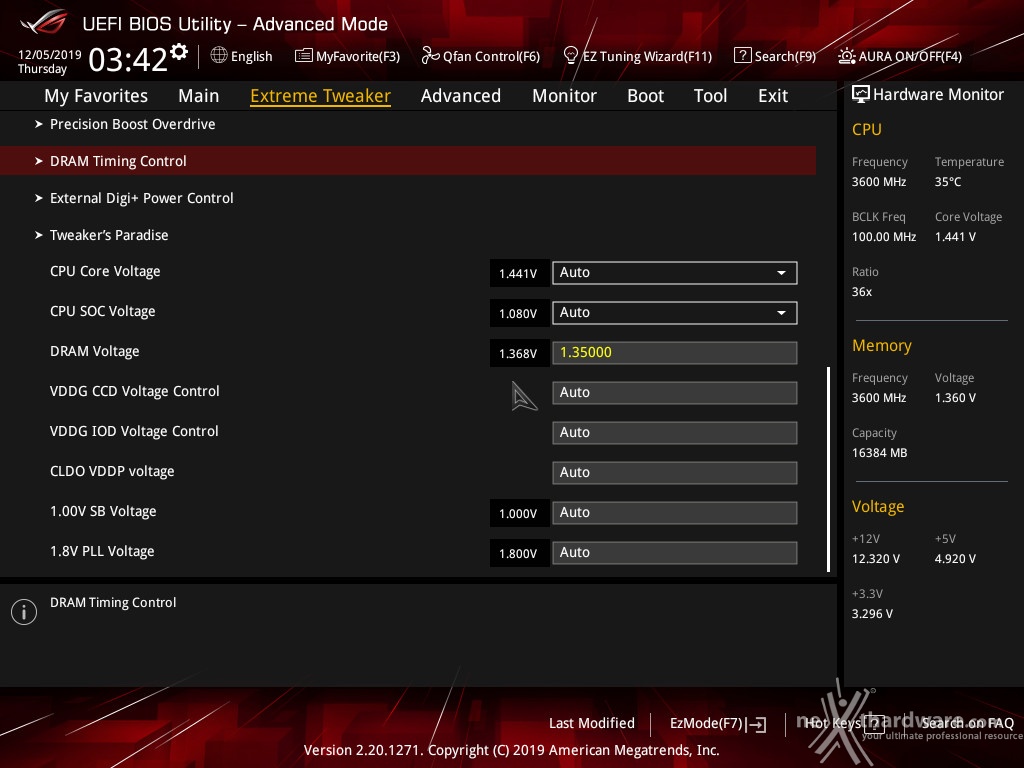Click the 1.000V current value

518,513
